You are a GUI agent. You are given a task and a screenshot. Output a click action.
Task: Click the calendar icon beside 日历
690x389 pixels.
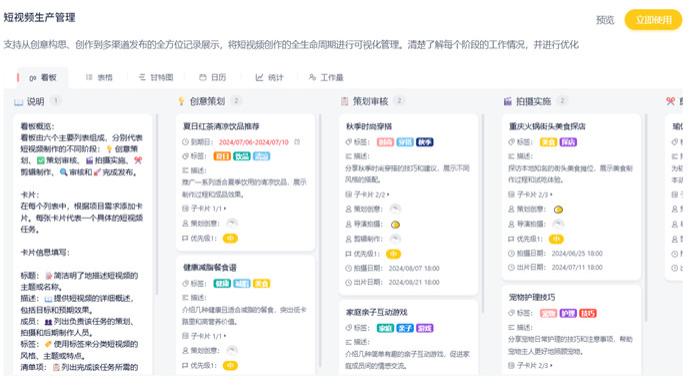[x=202, y=77]
